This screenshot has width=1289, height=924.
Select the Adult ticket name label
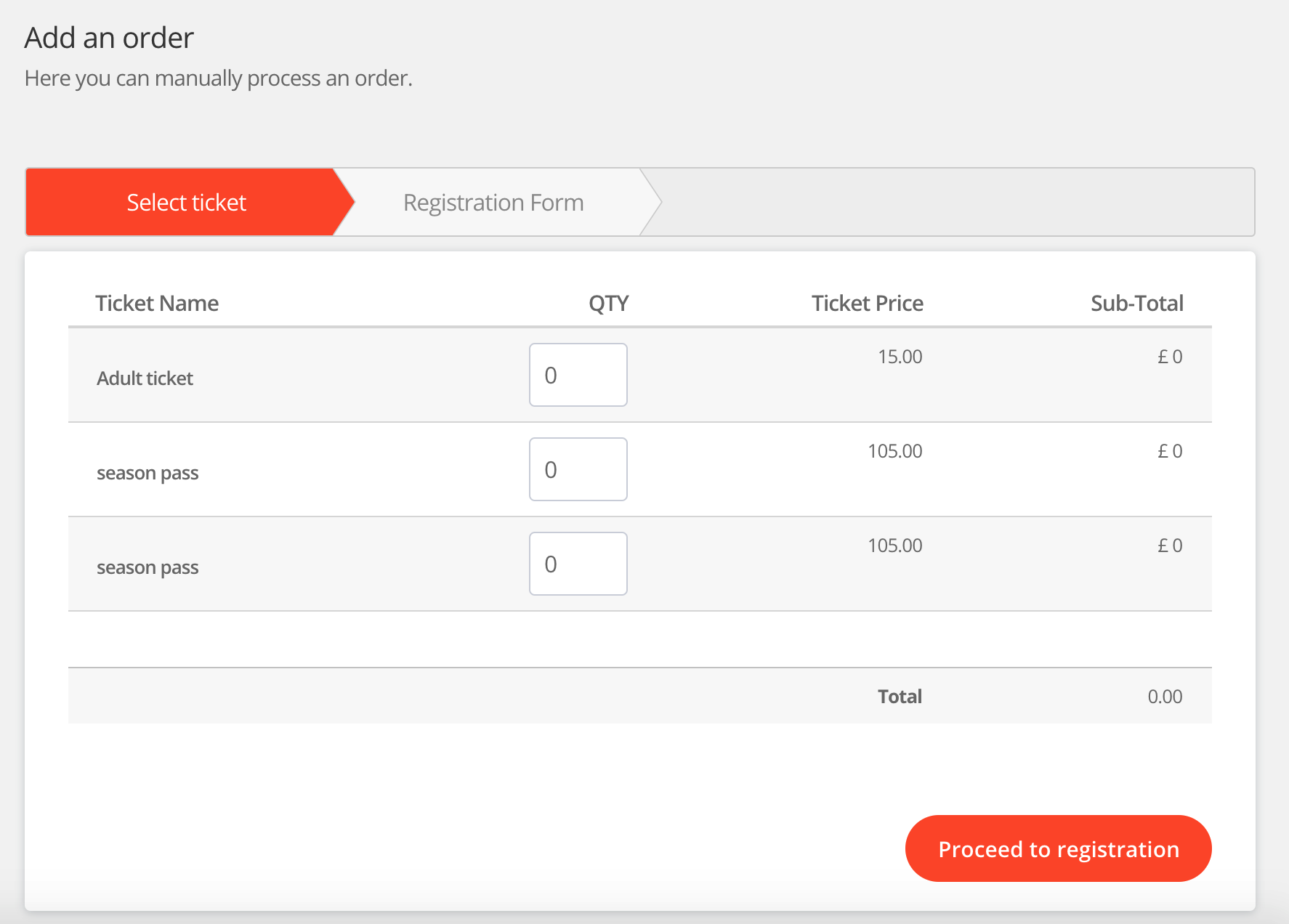(145, 378)
